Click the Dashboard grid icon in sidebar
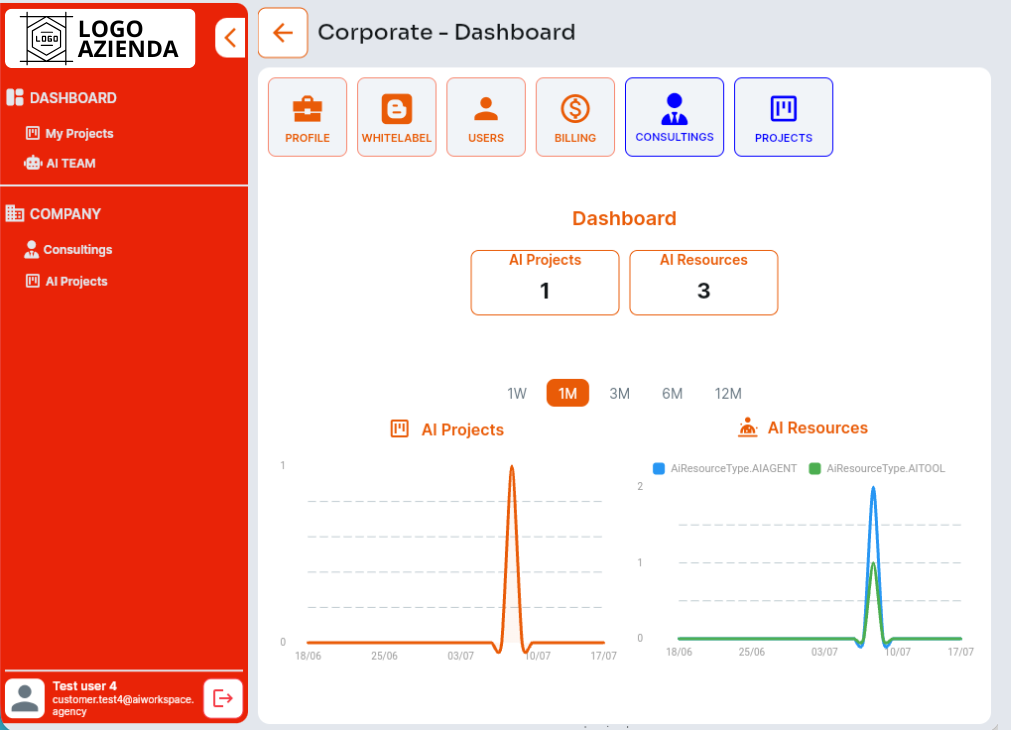The height and width of the screenshot is (730, 1011). tap(15, 97)
